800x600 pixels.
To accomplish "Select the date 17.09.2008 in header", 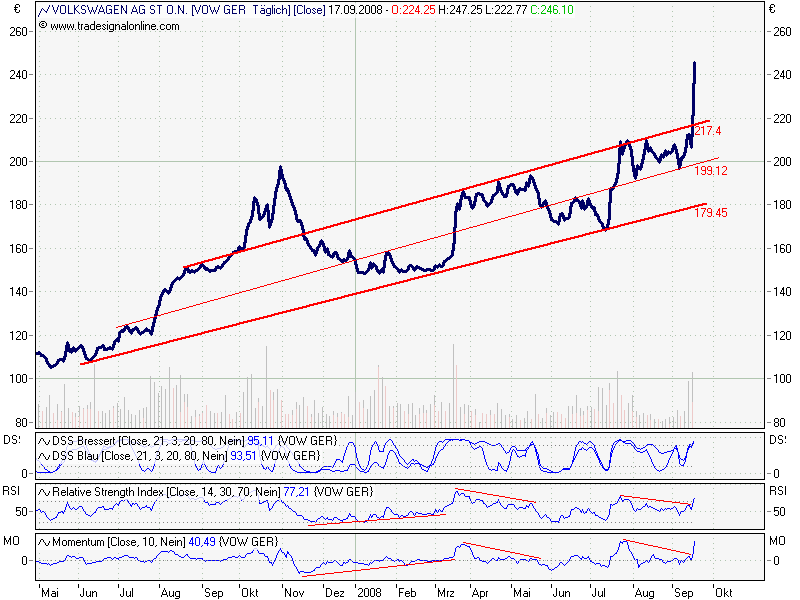I will [x=355, y=10].
